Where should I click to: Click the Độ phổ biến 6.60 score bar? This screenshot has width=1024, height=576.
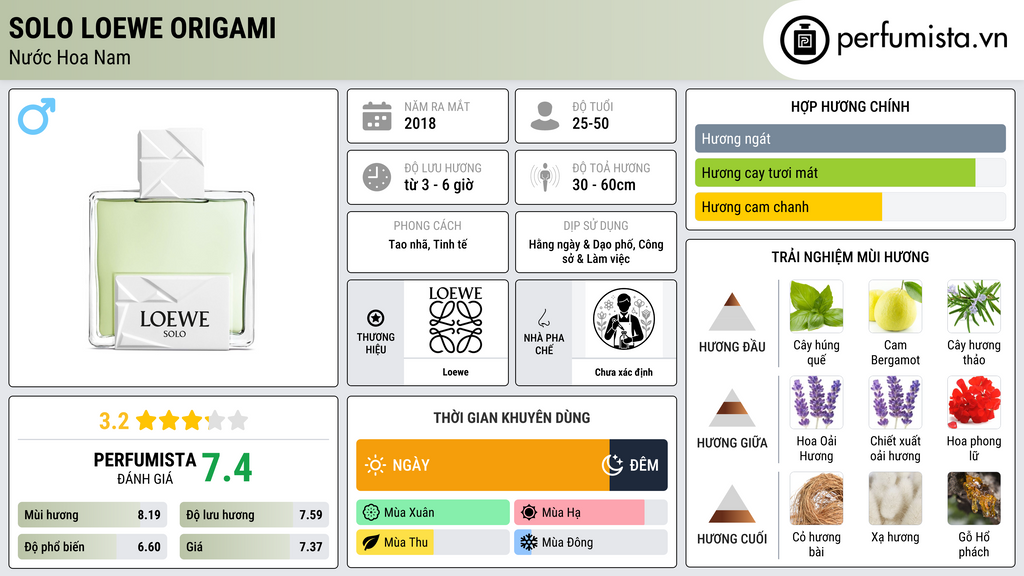click(x=92, y=547)
